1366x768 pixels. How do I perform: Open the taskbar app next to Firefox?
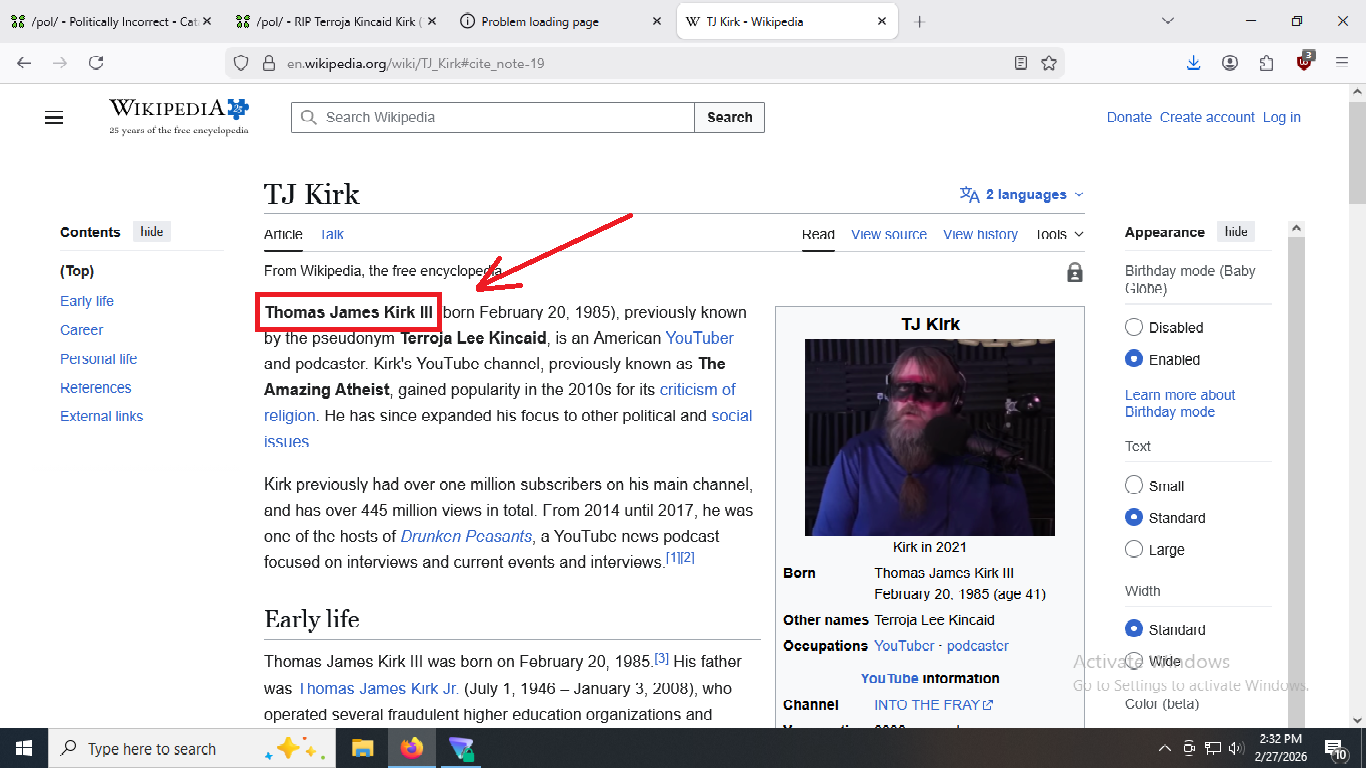click(460, 748)
